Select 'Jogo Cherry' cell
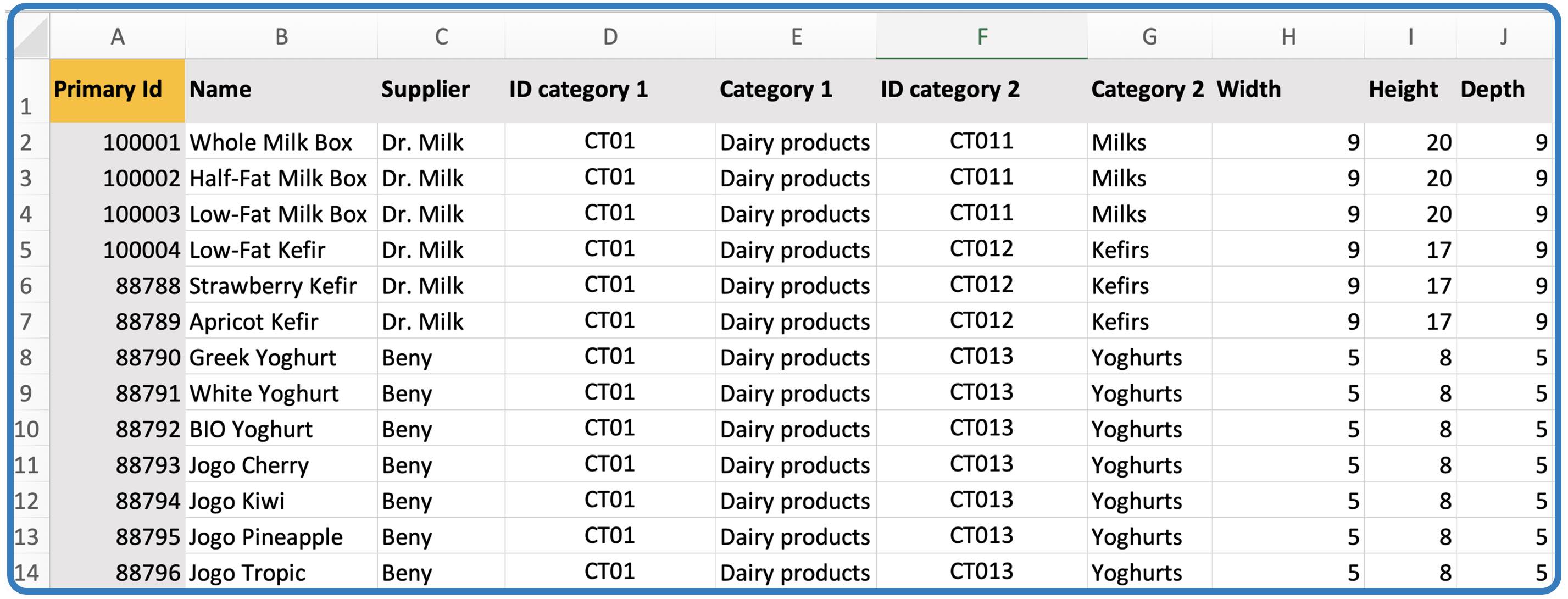 (x=281, y=464)
